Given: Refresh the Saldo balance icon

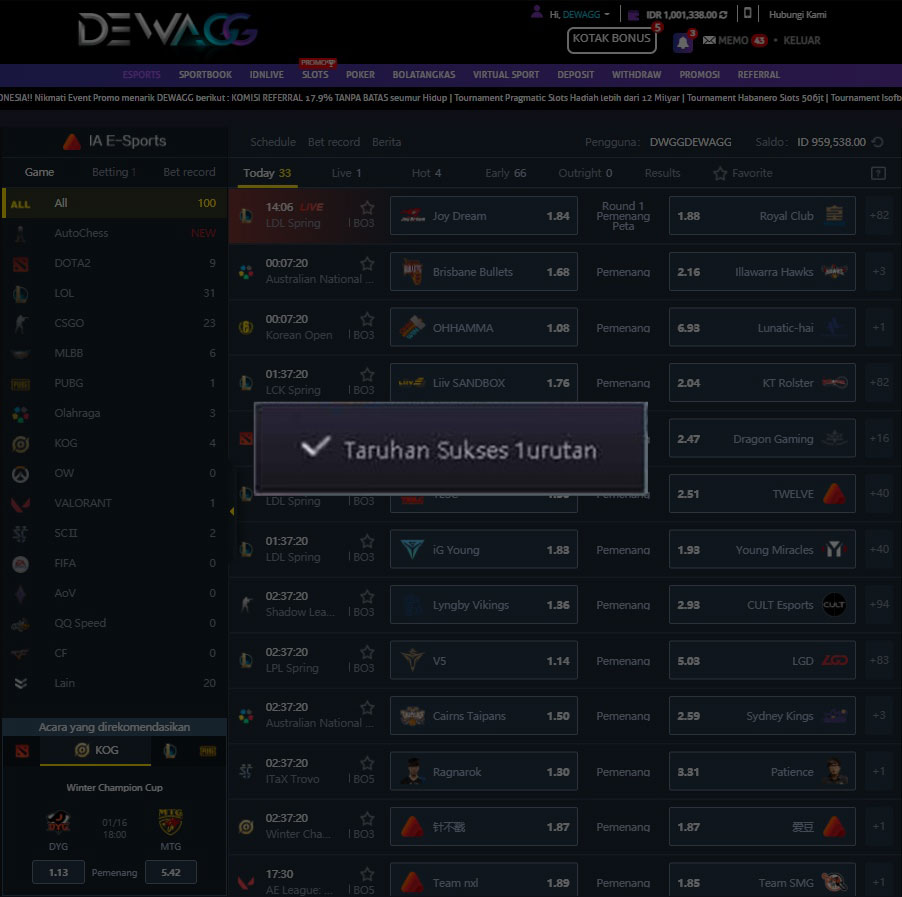Looking at the screenshot, I should point(878,142).
